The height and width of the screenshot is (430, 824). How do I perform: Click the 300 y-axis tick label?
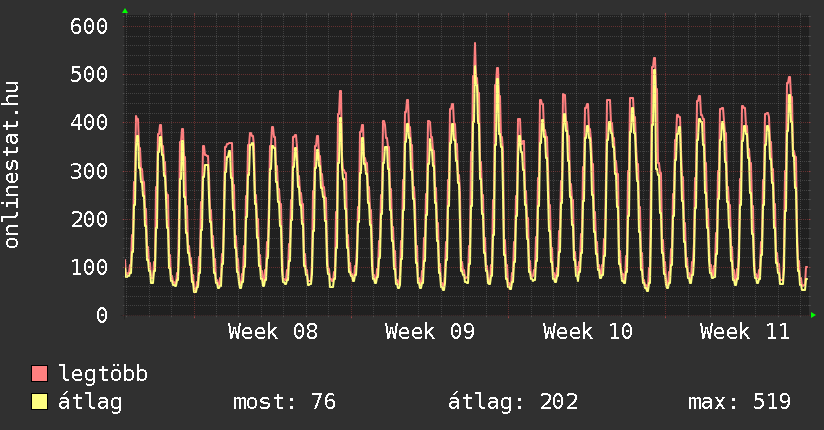[88, 171]
